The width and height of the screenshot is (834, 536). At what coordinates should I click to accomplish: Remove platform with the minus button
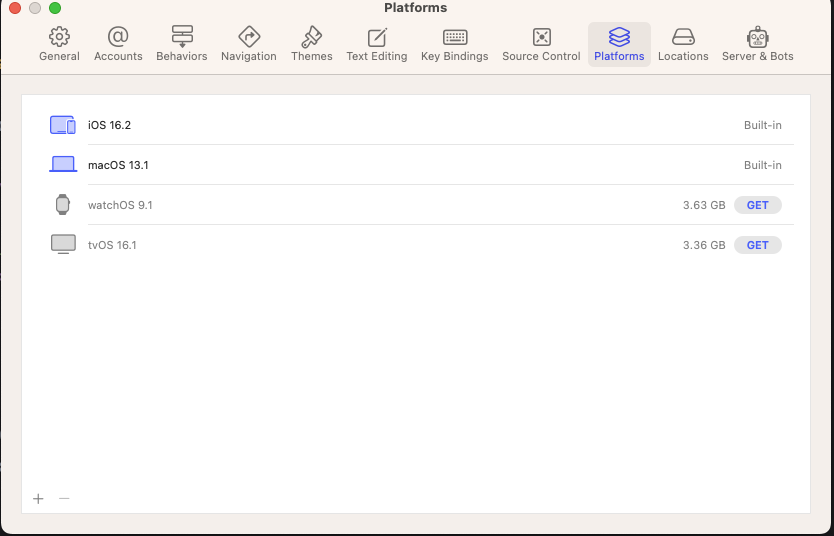click(64, 498)
